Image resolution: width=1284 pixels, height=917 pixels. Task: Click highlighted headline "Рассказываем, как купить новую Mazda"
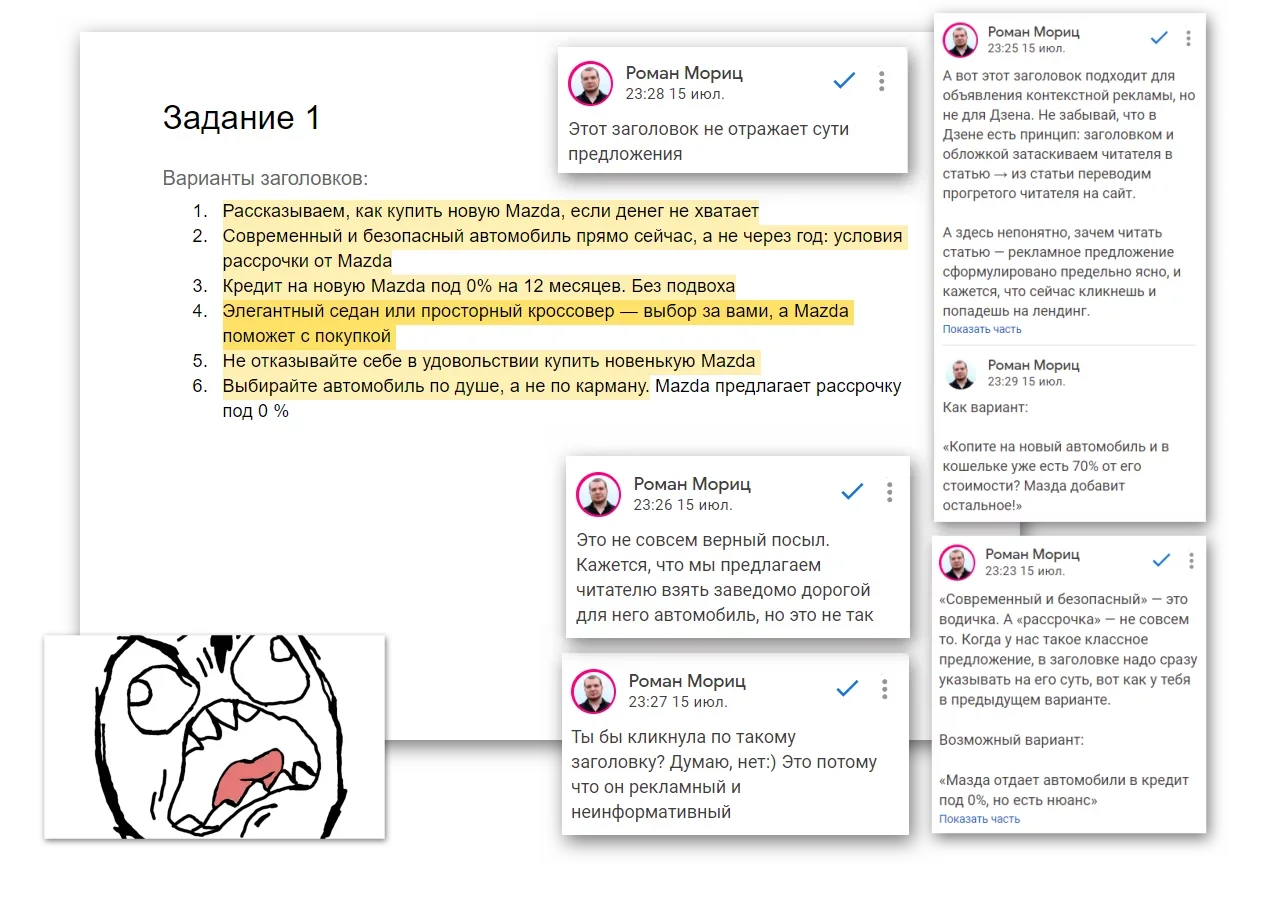407,211
